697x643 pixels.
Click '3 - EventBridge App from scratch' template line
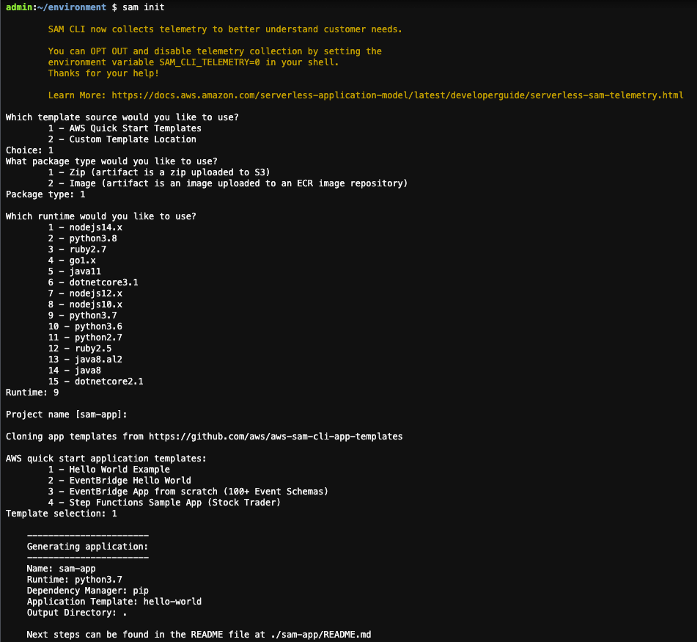pos(188,491)
